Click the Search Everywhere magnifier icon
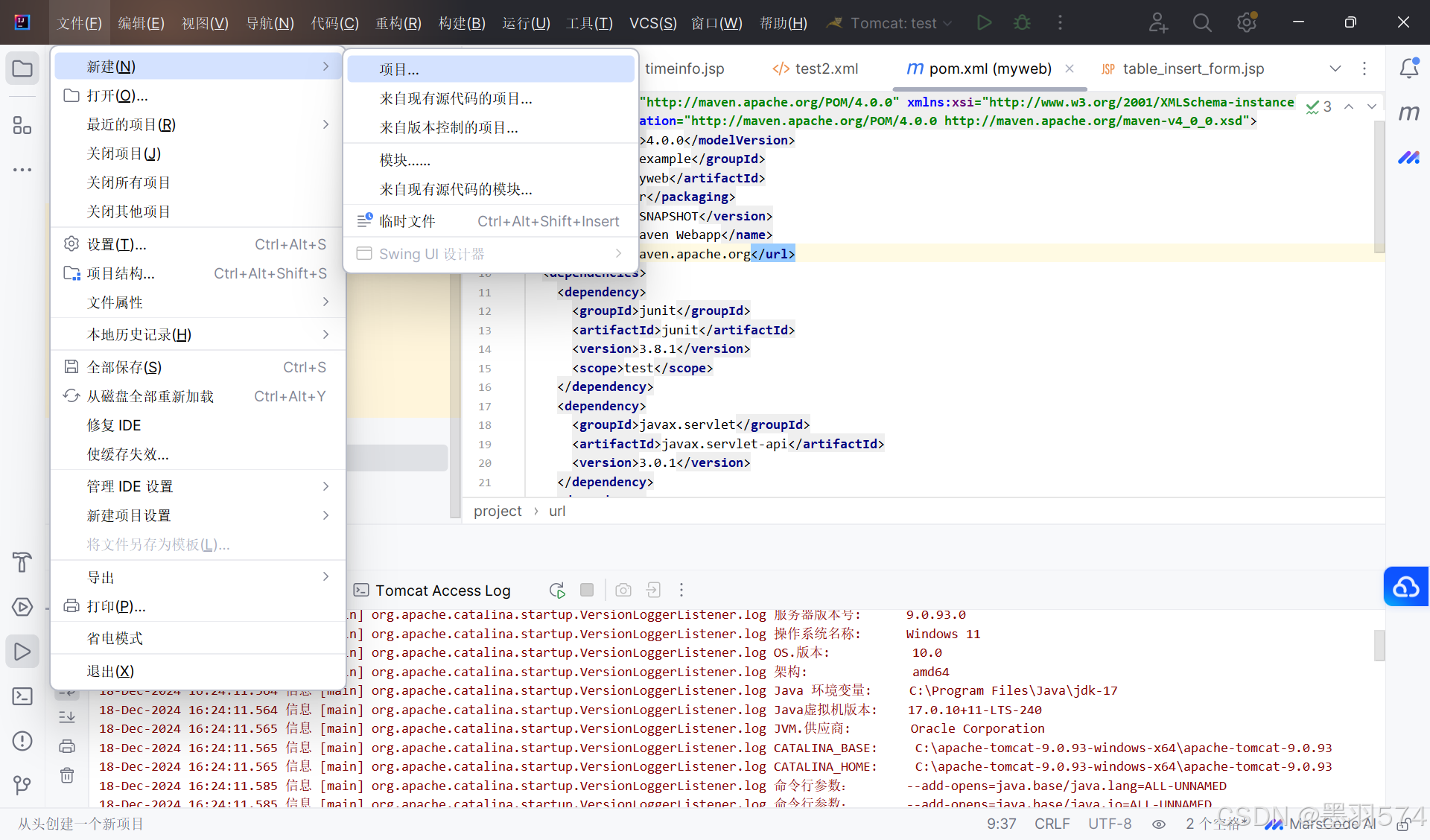This screenshot has height=840, width=1430. pos(1201,22)
